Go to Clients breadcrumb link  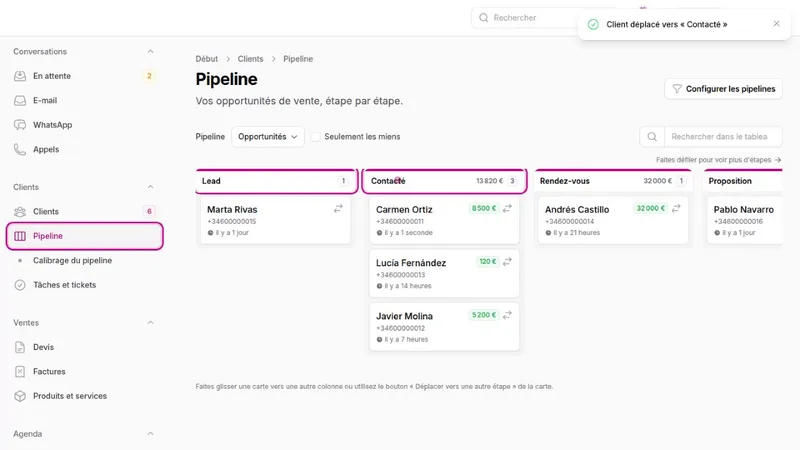tap(250, 59)
